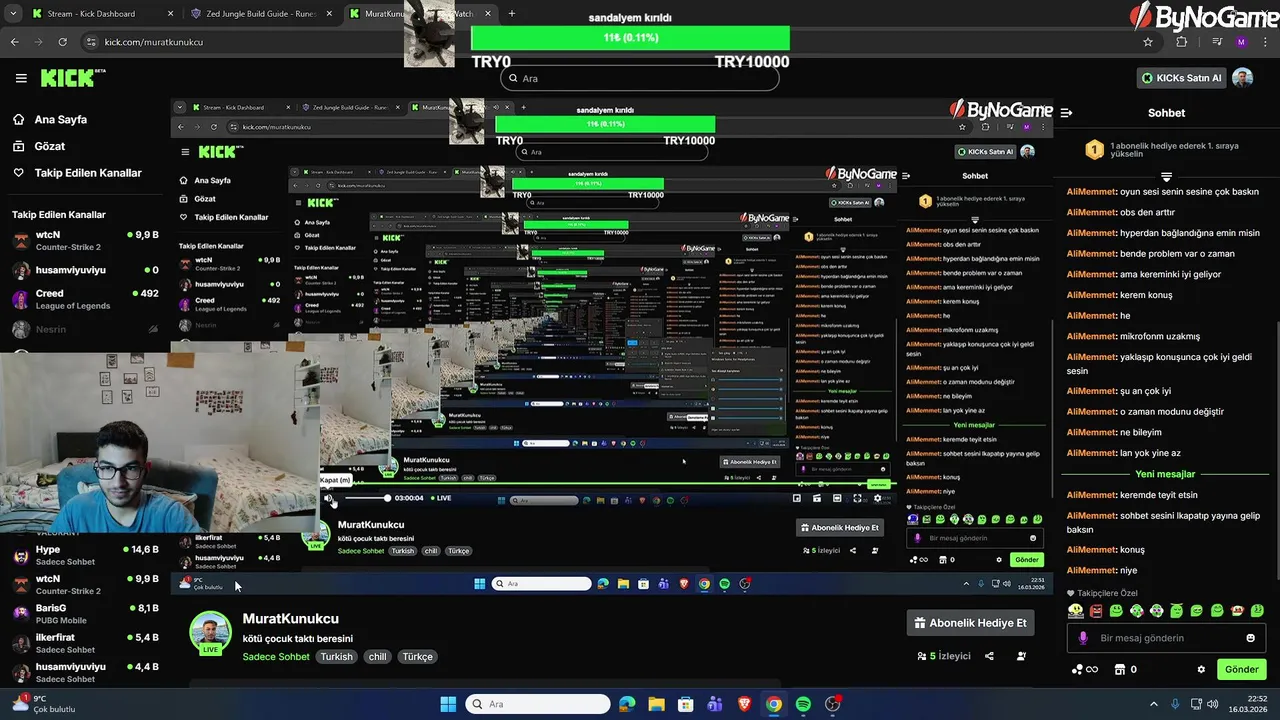
Task: Select the Türkçe language tag
Action: coord(417,657)
